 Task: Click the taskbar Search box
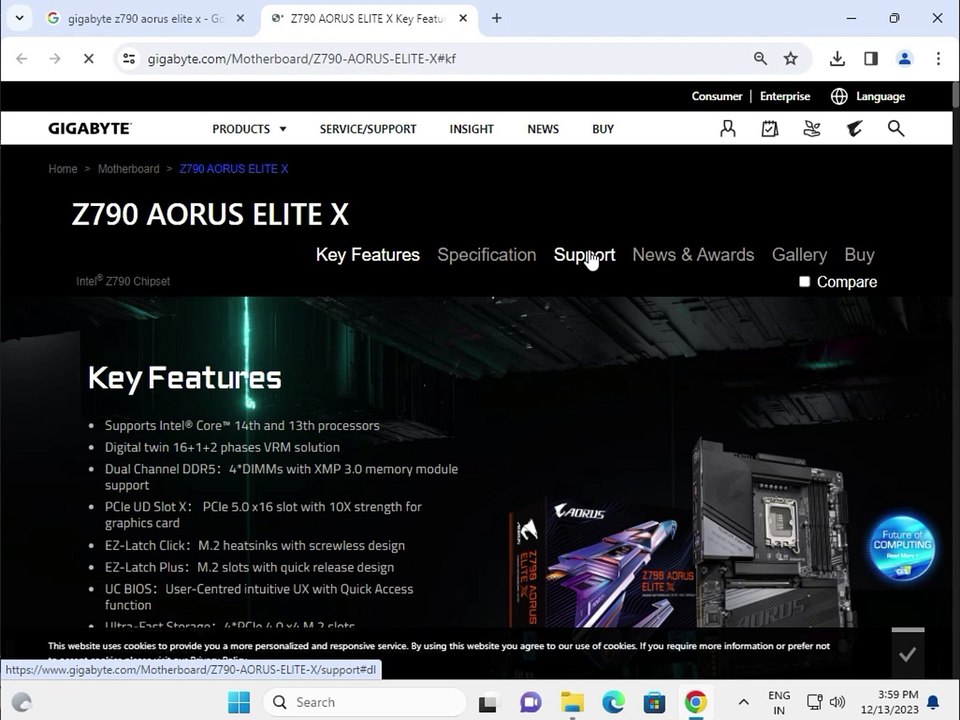(x=365, y=702)
